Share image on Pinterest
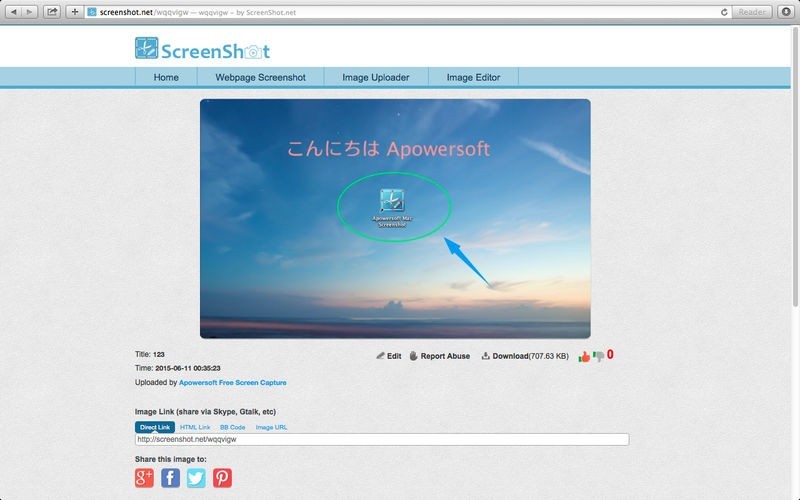The height and width of the screenshot is (500, 800). click(222, 478)
